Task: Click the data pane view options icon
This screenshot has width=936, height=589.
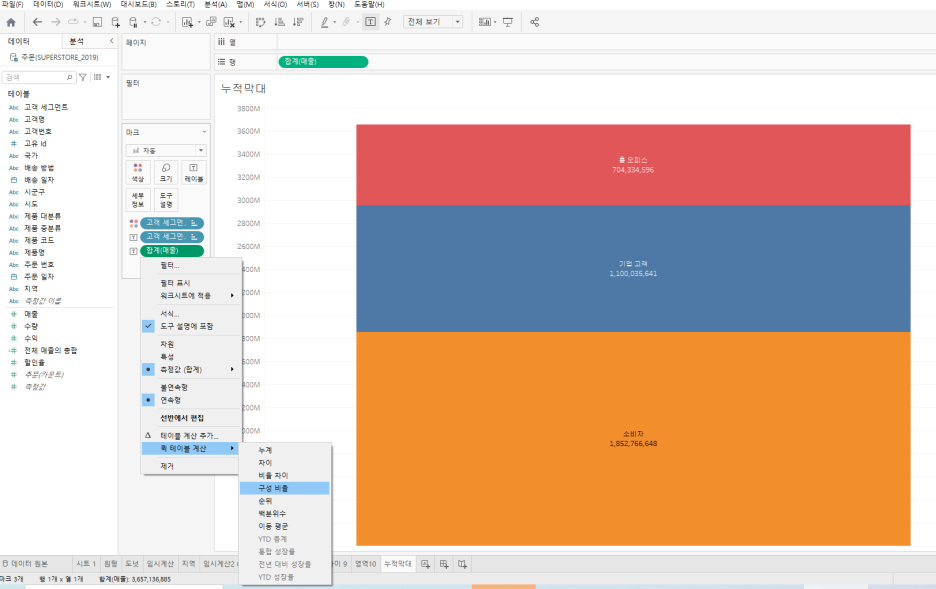Action: click(97, 77)
